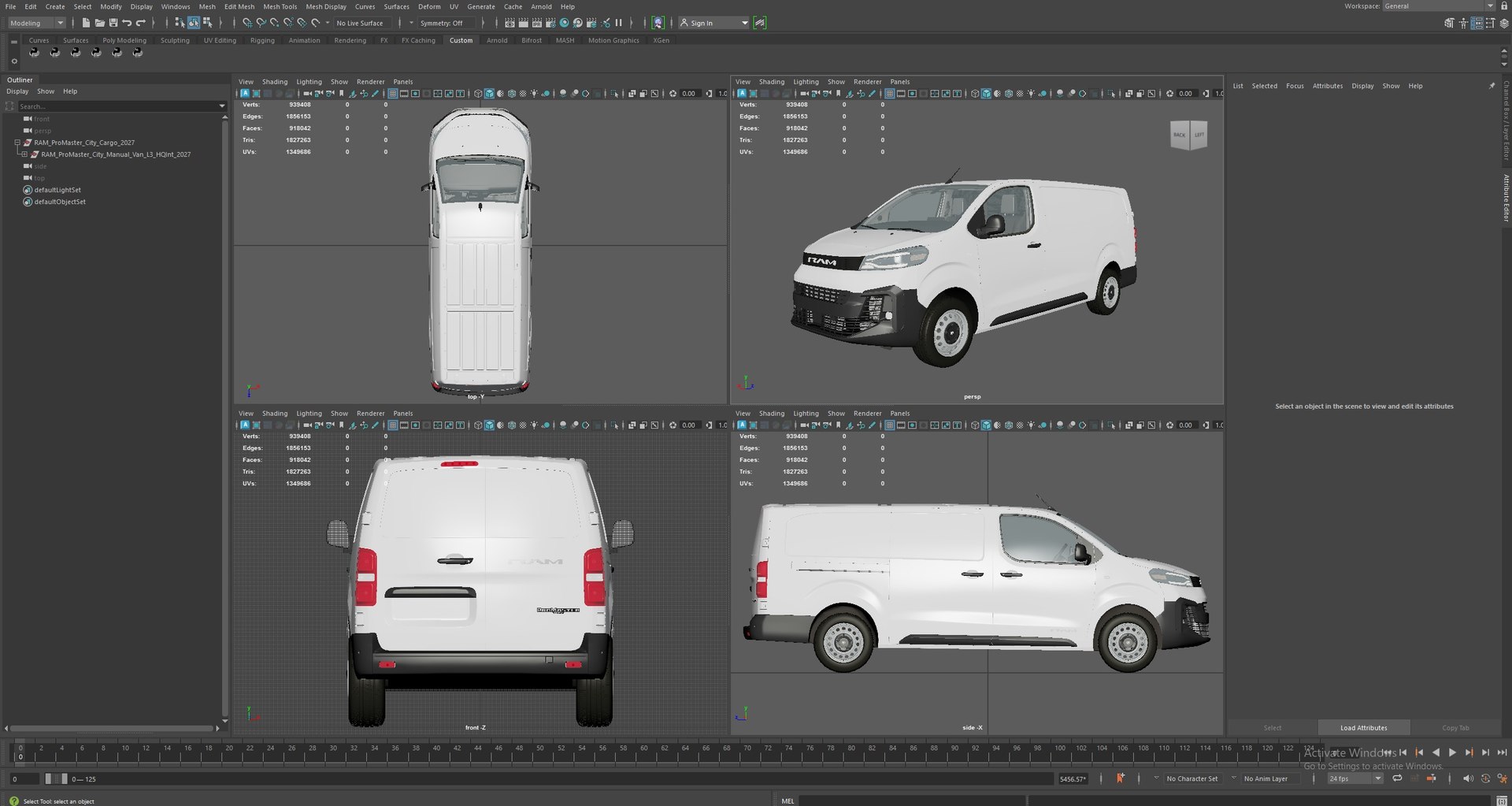Open the 24 fps frame rate dropdown

click(x=1355, y=778)
